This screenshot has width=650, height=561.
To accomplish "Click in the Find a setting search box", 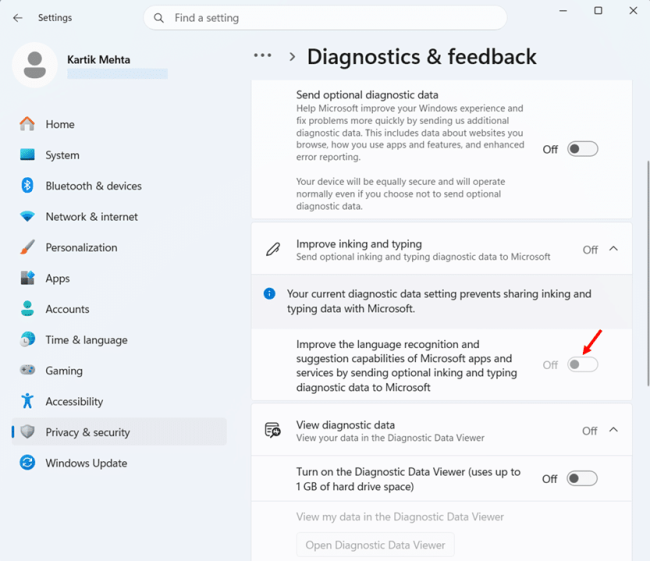I will click(x=325, y=18).
